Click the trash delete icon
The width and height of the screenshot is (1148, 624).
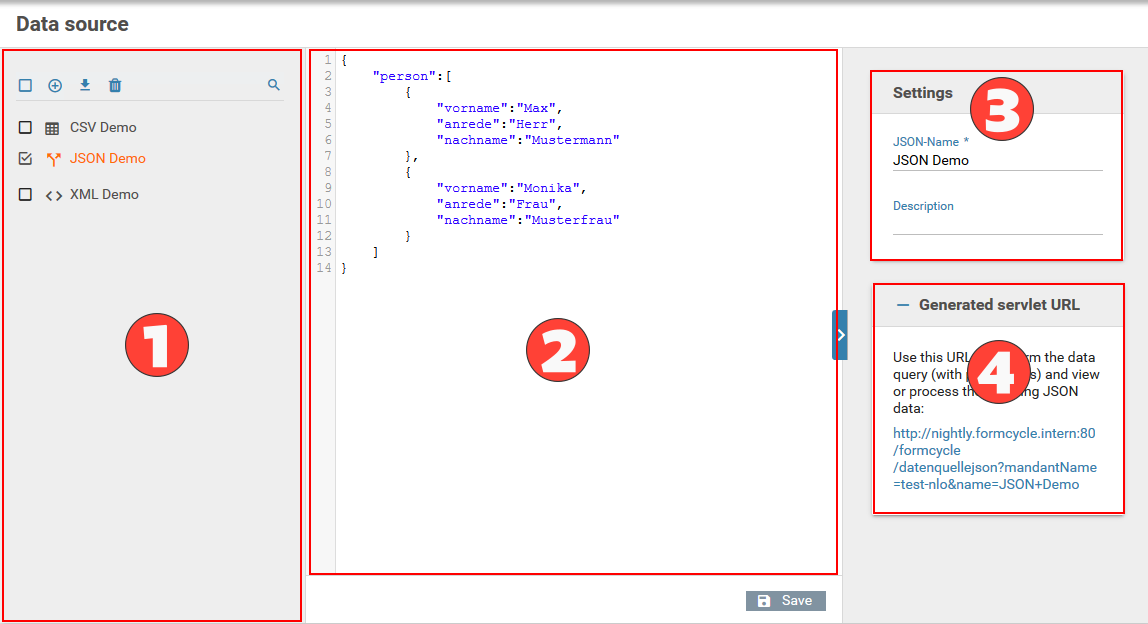pyautogui.click(x=115, y=86)
